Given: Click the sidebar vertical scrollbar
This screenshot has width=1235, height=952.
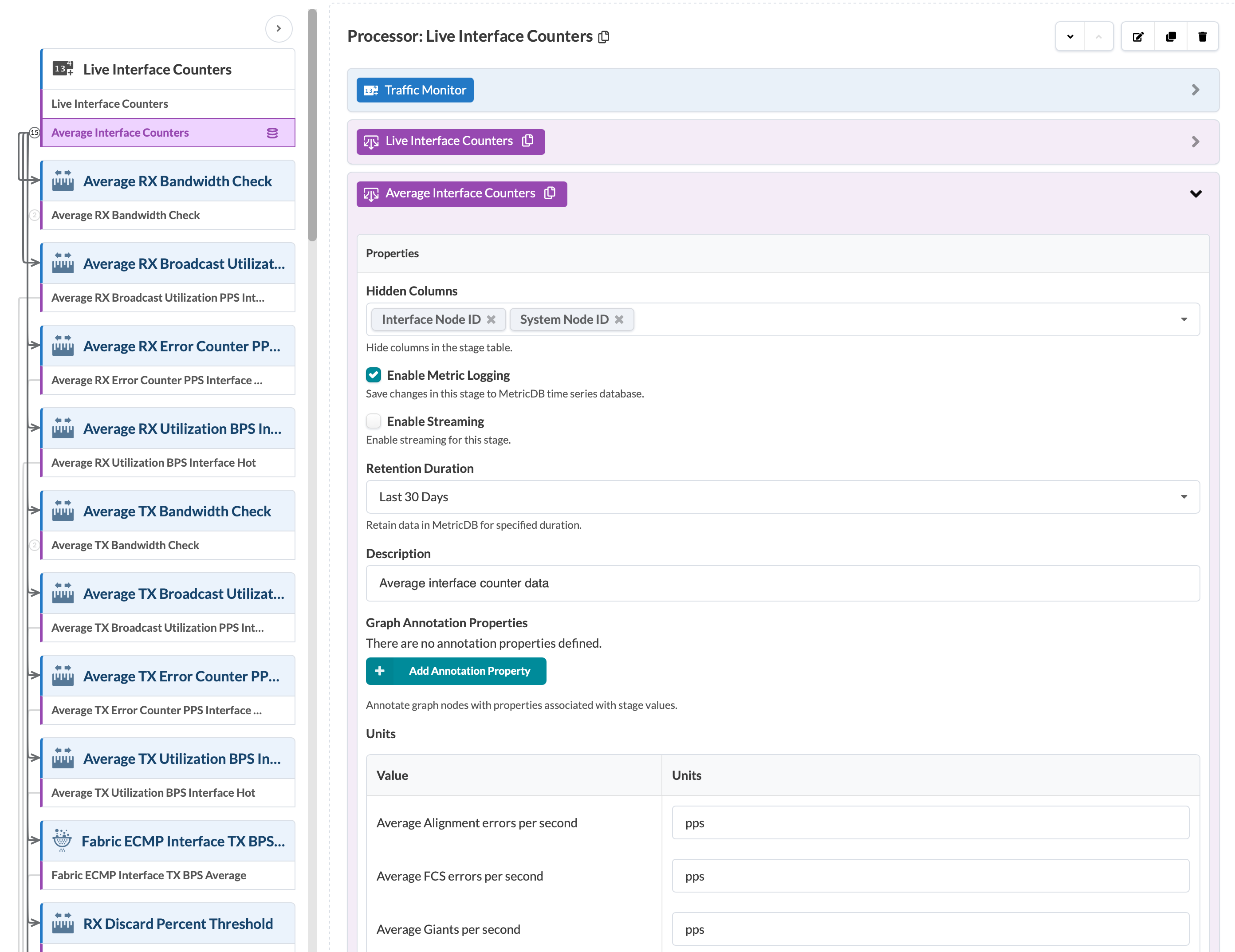Looking at the screenshot, I should point(312,124).
